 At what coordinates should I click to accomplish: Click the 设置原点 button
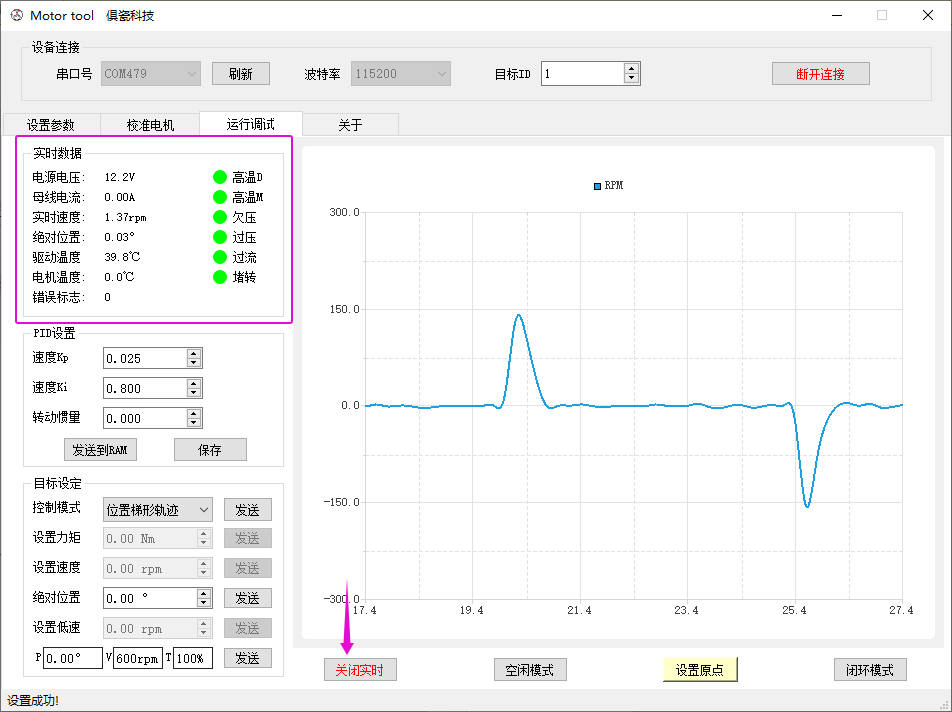click(x=700, y=670)
